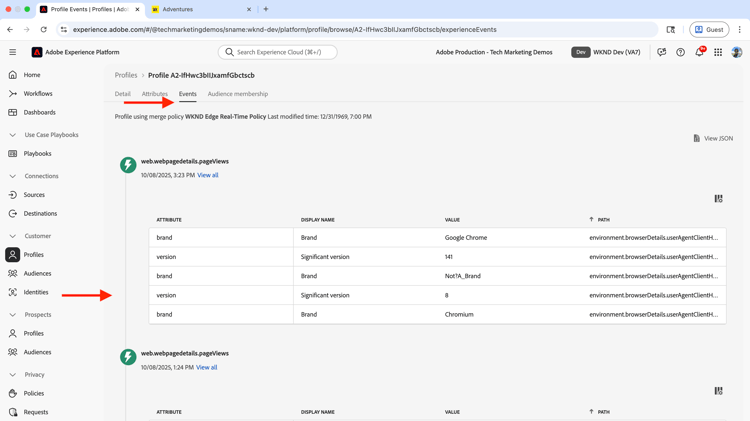Image resolution: width=750 pixels, height=421 pixels.
Task: Click View all for the 1:24 PM event
Action: coord(207,367)
